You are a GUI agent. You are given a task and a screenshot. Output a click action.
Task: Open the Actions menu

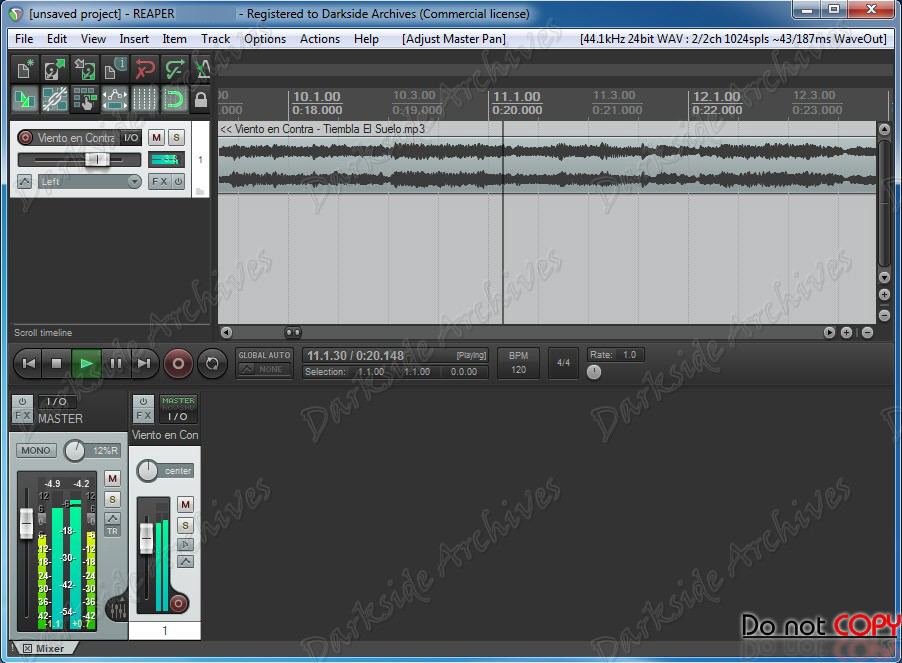pyautogui.click(x=319, y=39)
